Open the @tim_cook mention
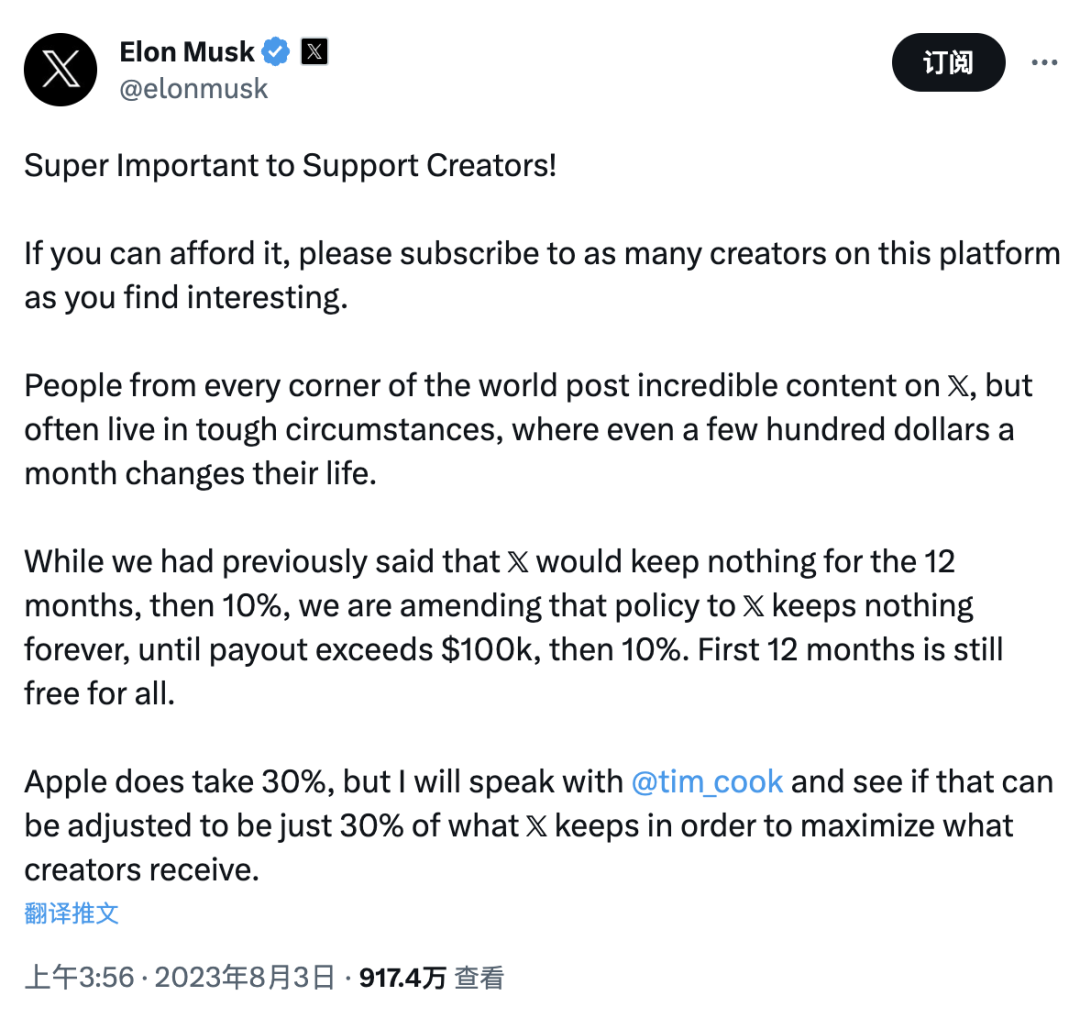 tap(707, 782)
